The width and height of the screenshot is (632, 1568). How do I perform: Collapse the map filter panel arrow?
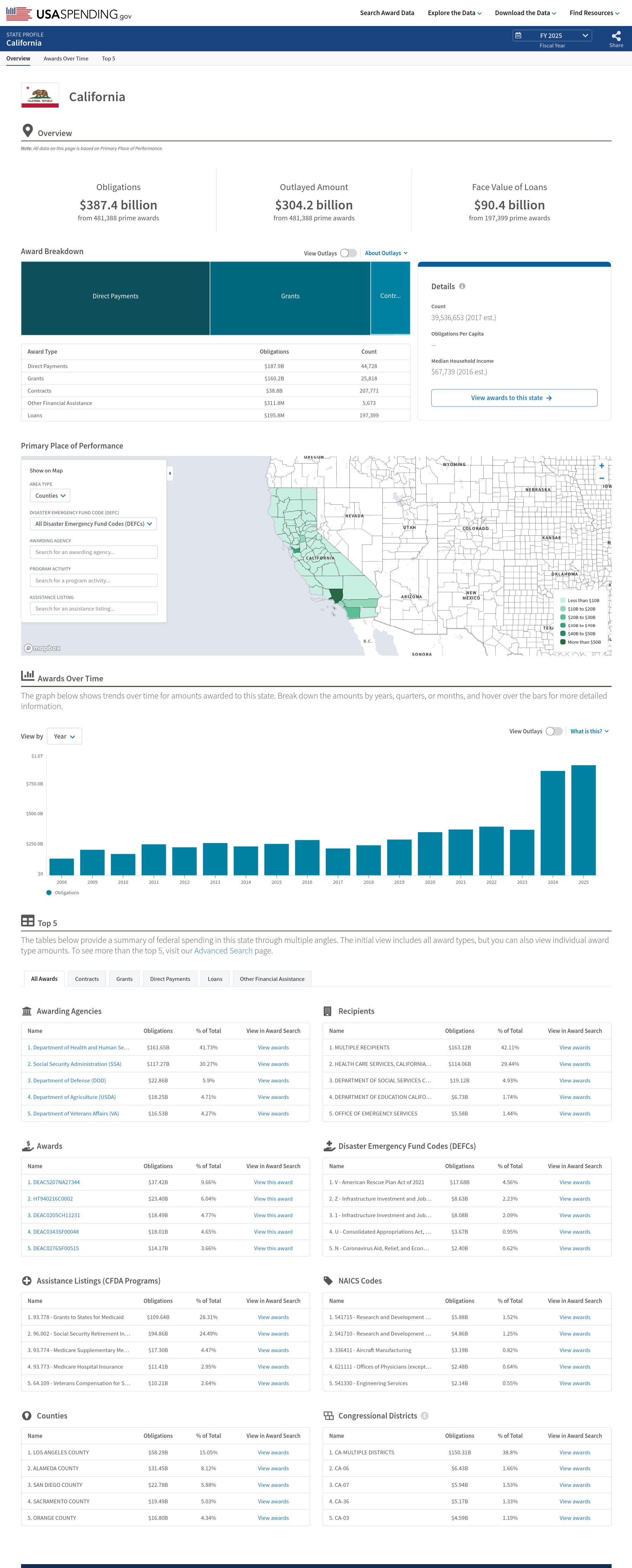(x=170, y=473)
